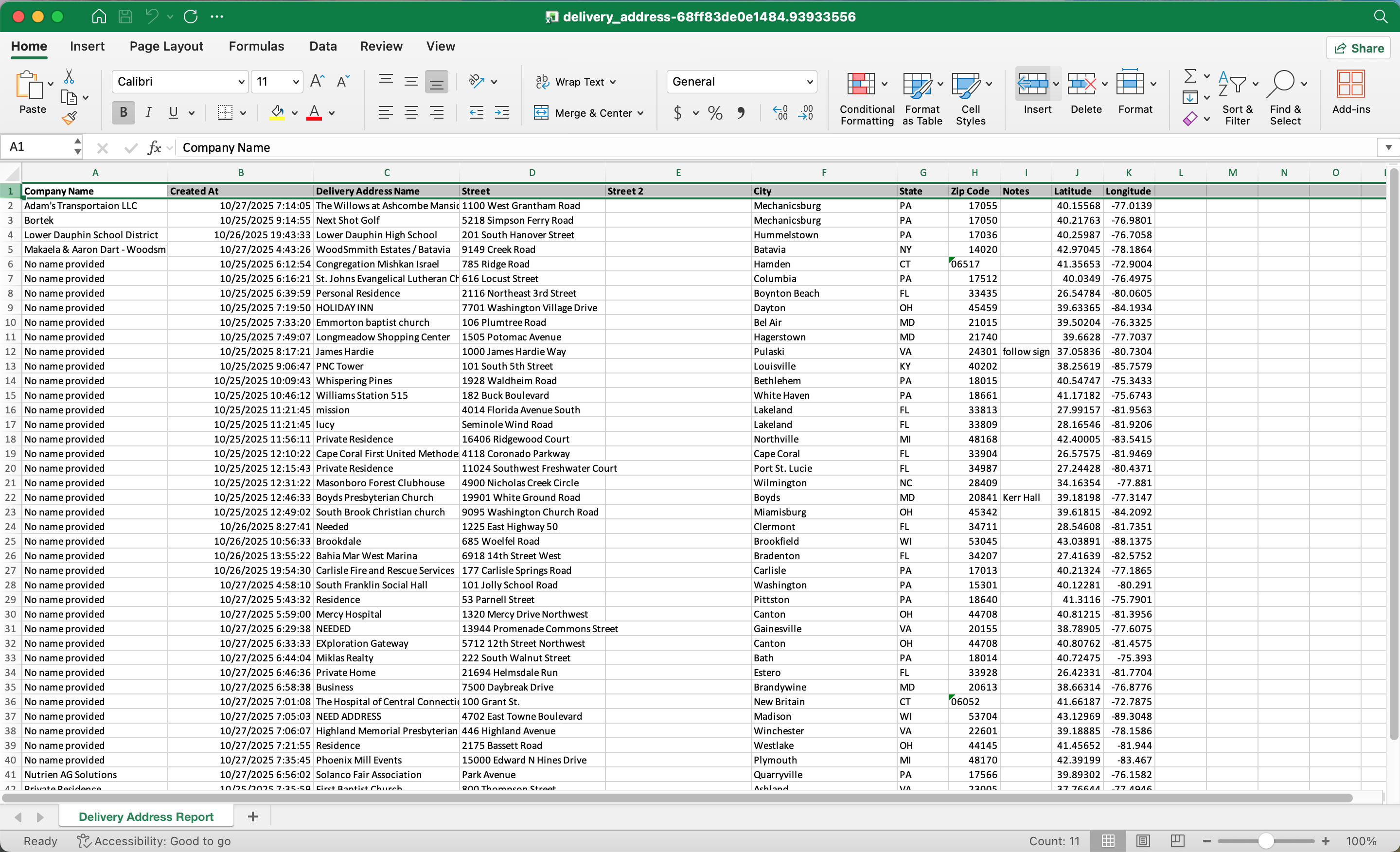
Task: Expand the Merge & Center dropdown arrow
Action: (641, 113)
